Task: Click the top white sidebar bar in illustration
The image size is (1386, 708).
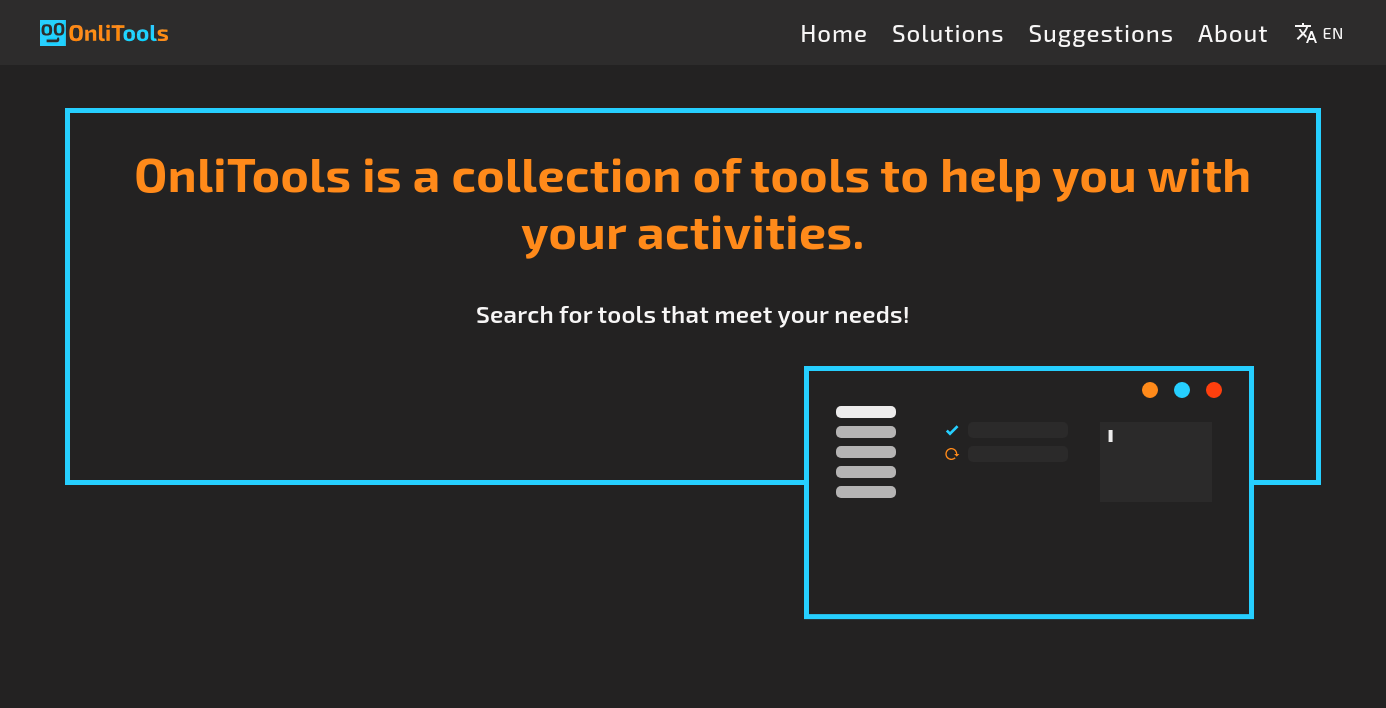Action: click(x=866, y=412)
